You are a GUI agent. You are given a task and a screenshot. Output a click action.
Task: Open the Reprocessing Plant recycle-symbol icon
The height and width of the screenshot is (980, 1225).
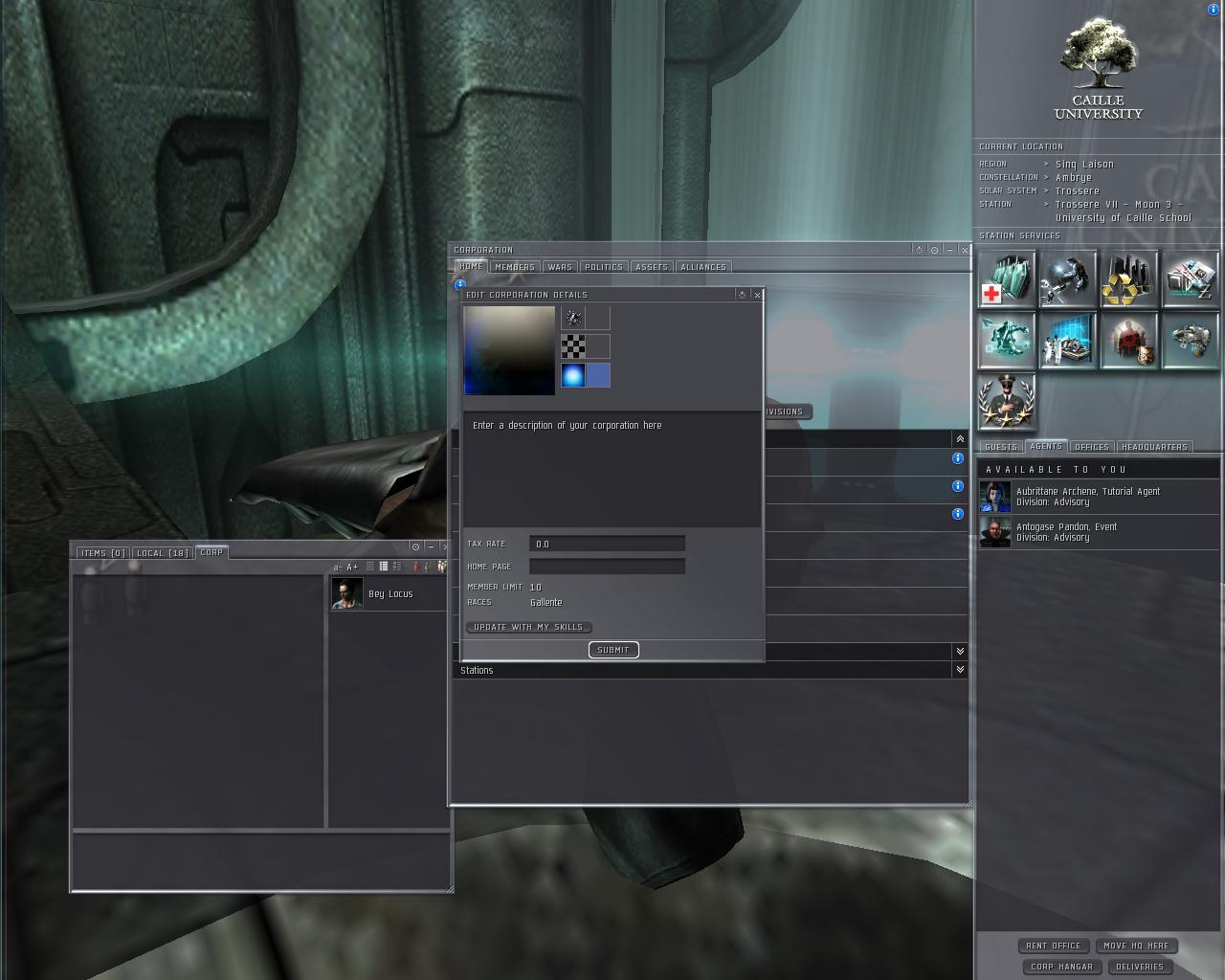(x=1129, y=279)
